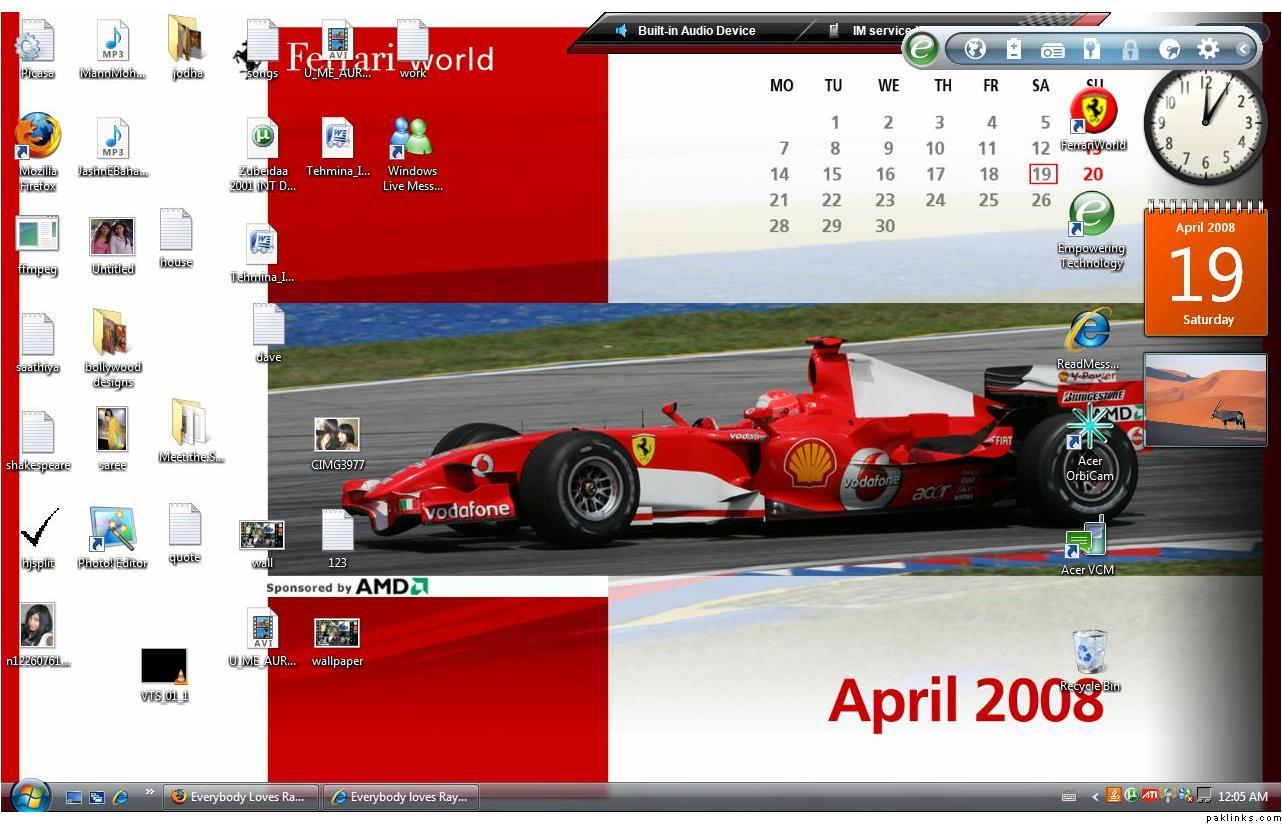The width and height of the screenshot is (1282, 824).
Task: Click the gear settings icon in Acer toolbar
Action: [x=1208, y=48]
